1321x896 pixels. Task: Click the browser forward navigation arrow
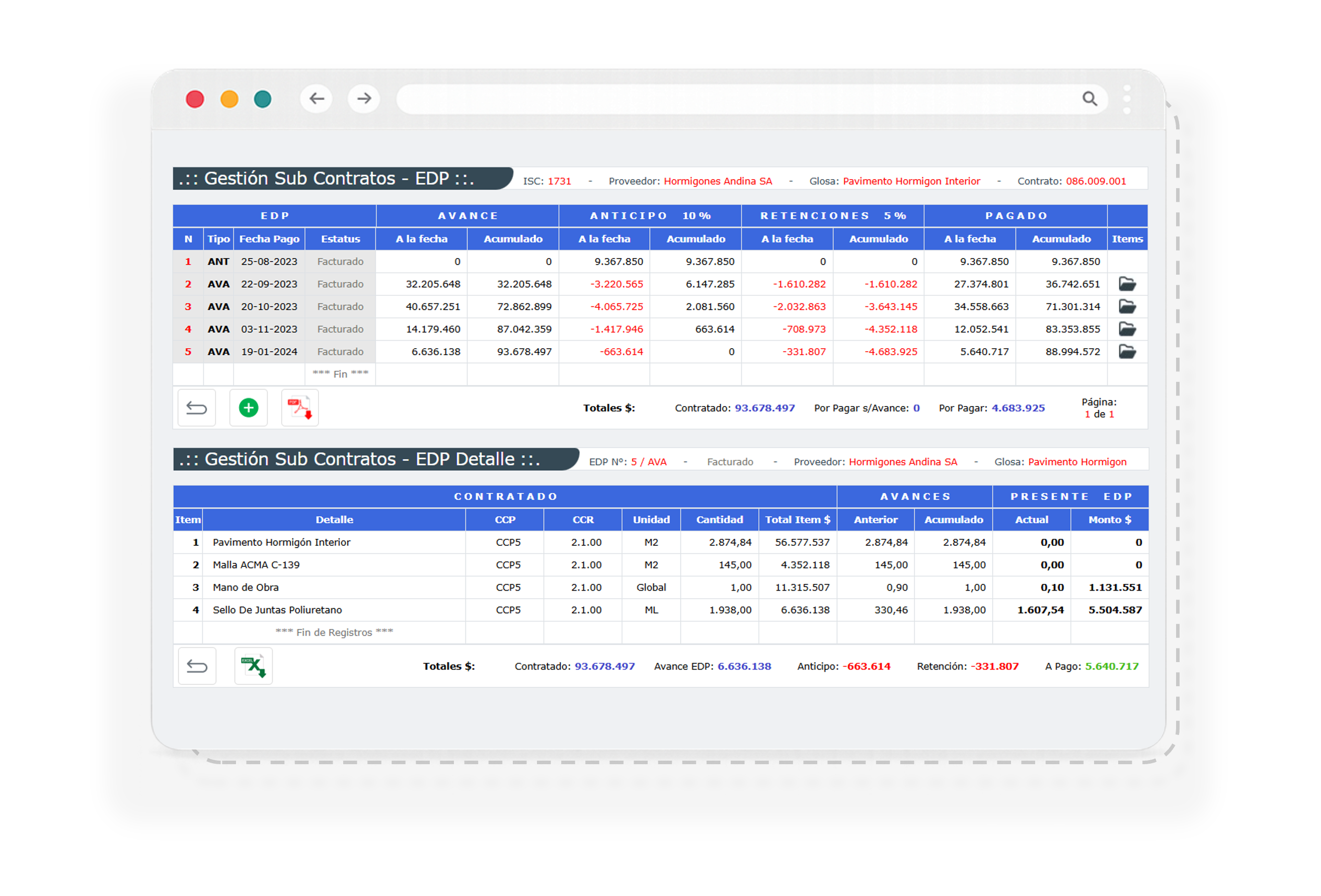coord(364,99)
